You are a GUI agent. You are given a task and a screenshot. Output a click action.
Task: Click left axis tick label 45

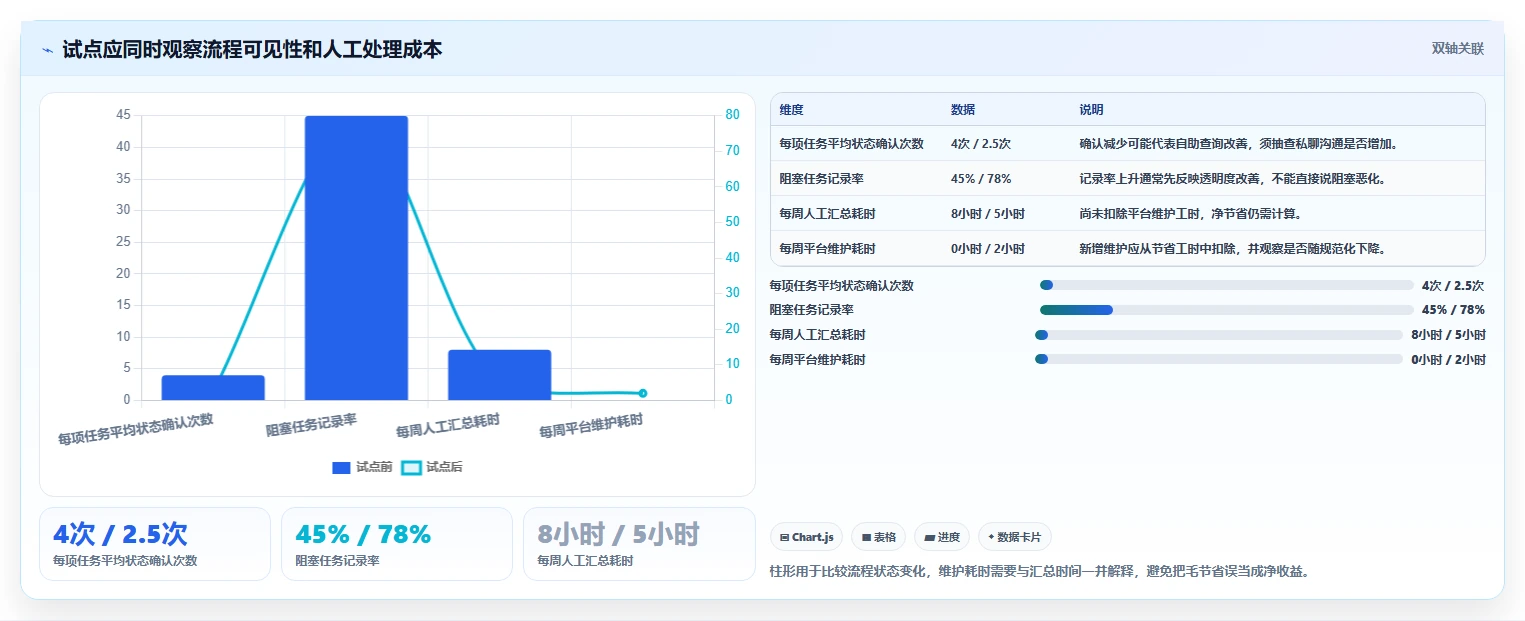[x=123, y=115]
